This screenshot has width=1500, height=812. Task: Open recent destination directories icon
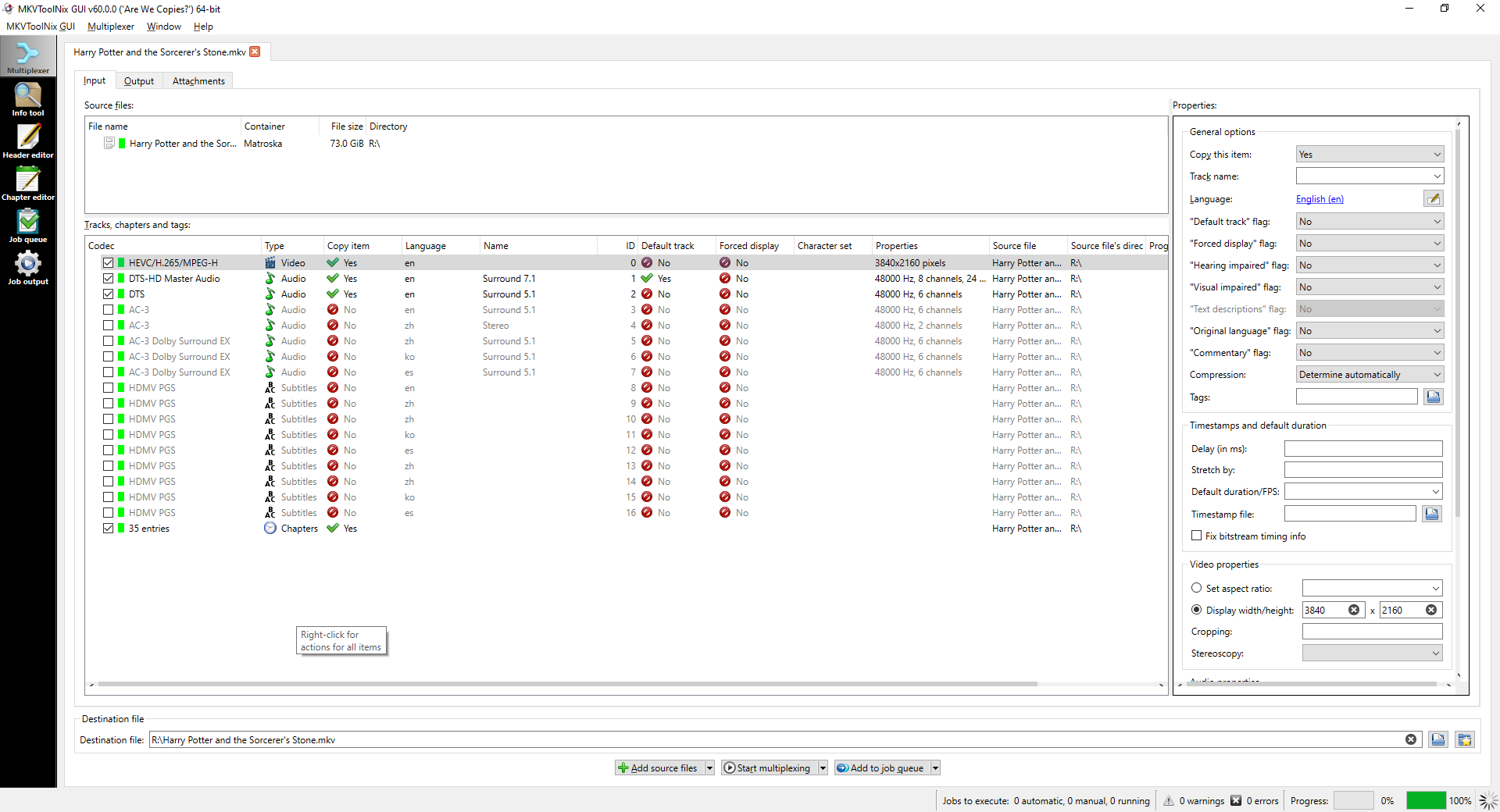(x=1465, y=739)
